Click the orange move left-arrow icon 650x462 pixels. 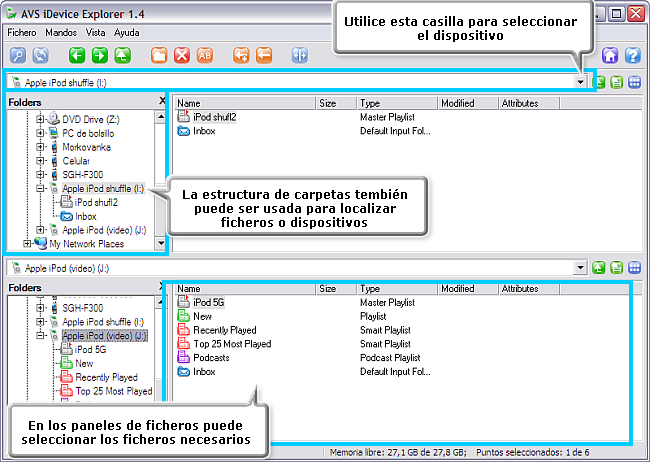pos(264,55)
